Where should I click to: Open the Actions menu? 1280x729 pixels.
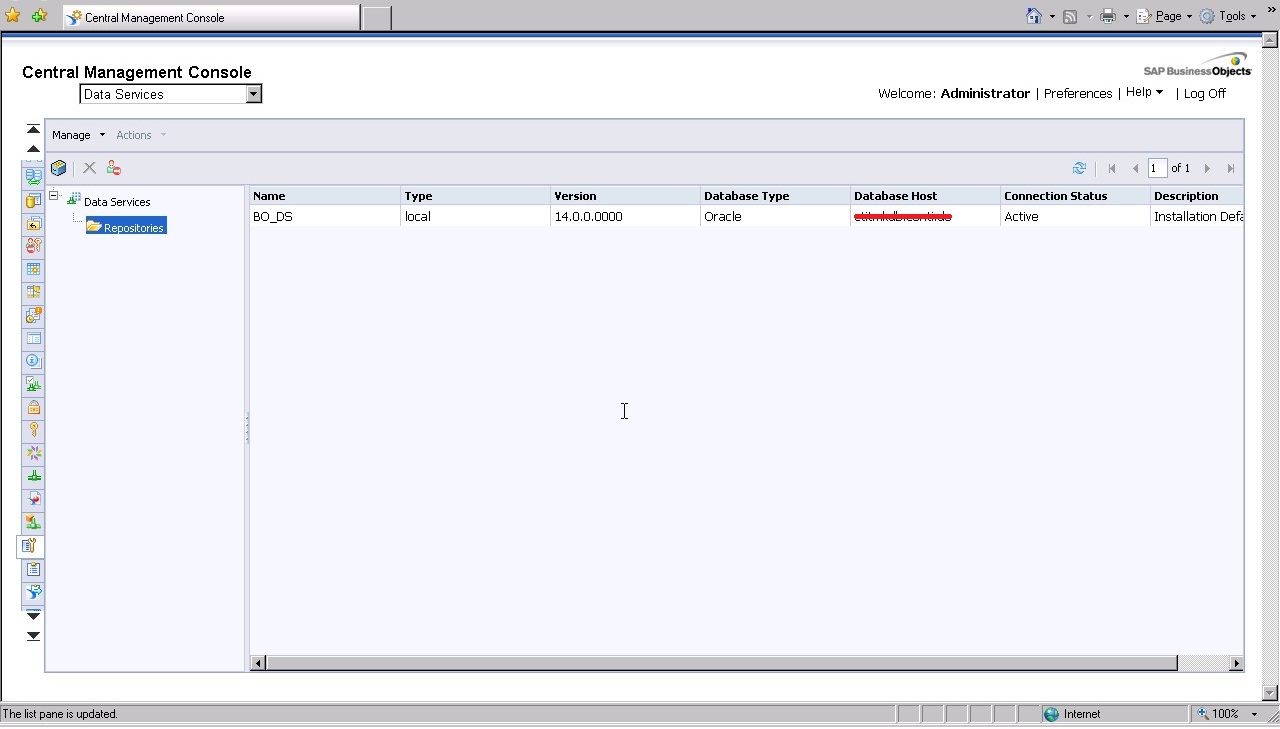click(x=134, y=134)
